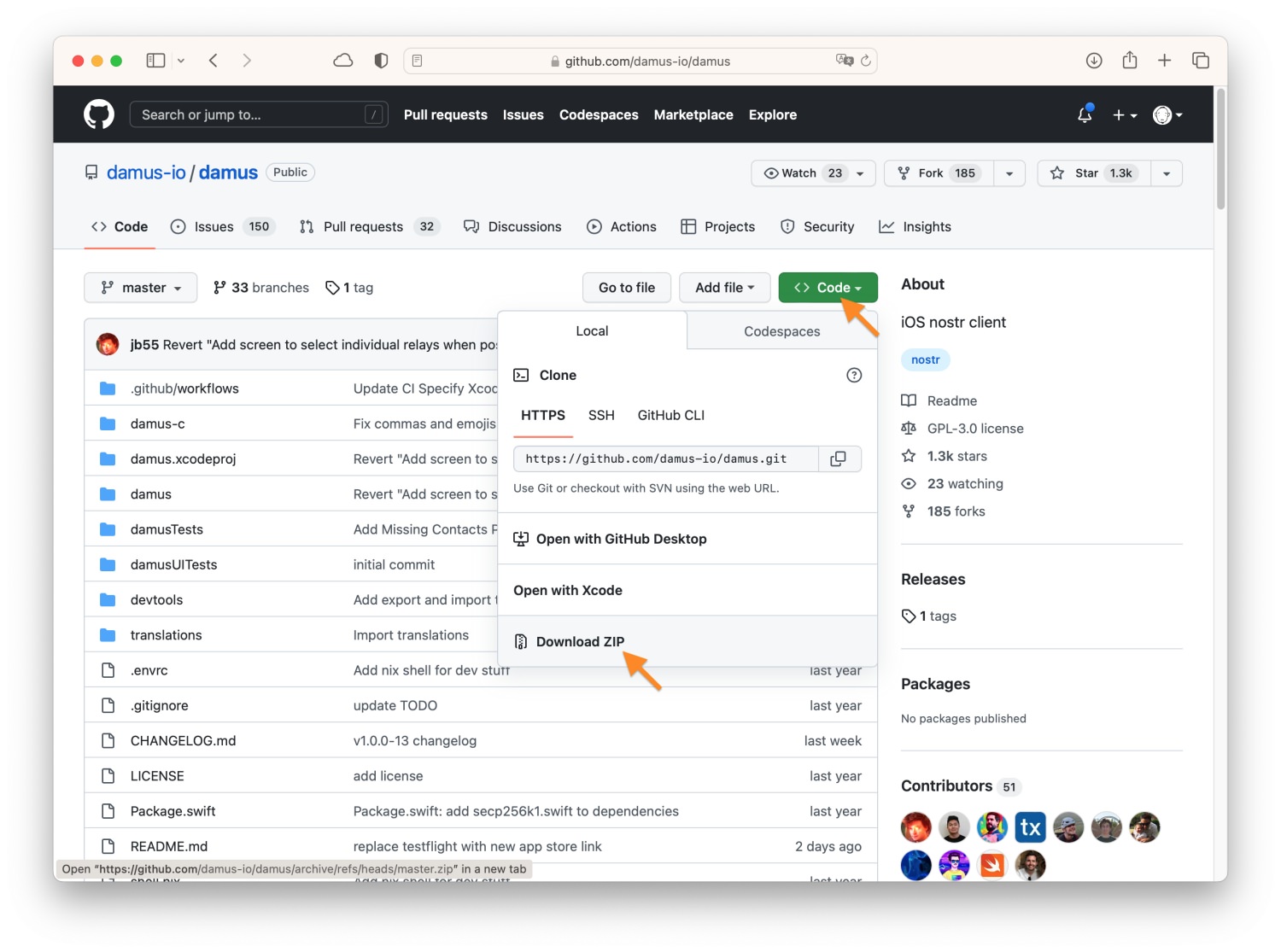Select the Local tab in popup

click(x=592, y=330)
